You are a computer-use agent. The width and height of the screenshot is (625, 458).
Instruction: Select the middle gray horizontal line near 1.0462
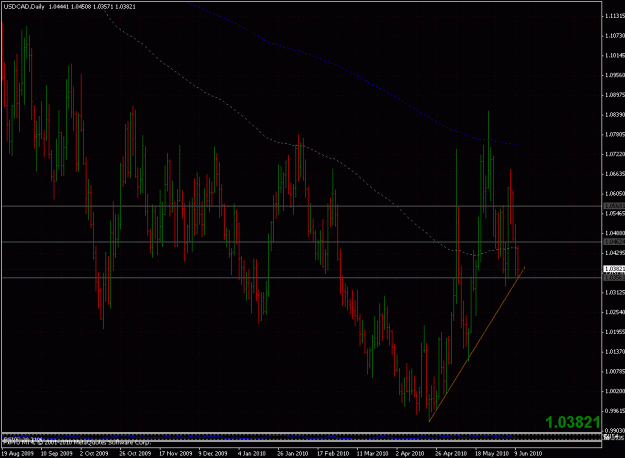pyautogui.click(x=301, y=242)
